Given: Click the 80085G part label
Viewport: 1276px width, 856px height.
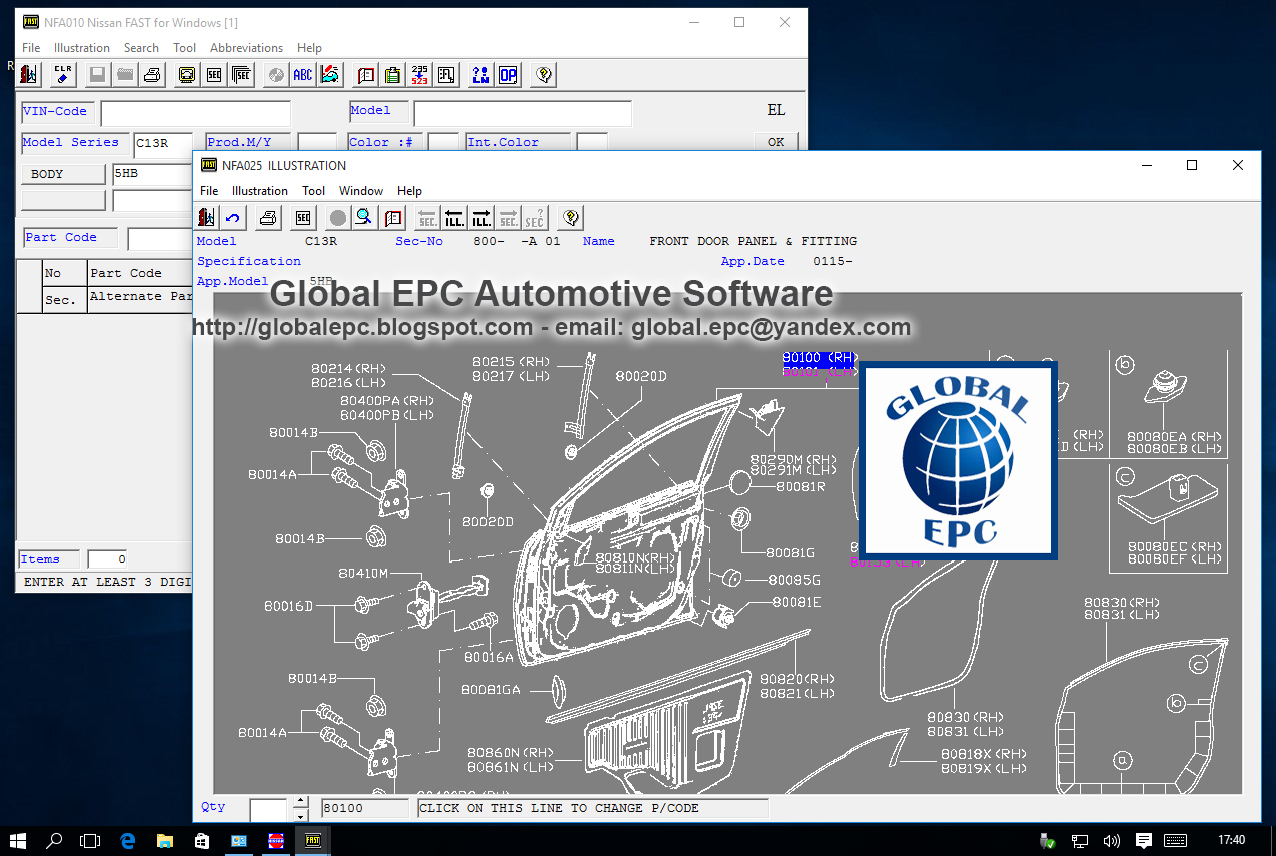Looking at the screenshot, I should 795,580.
